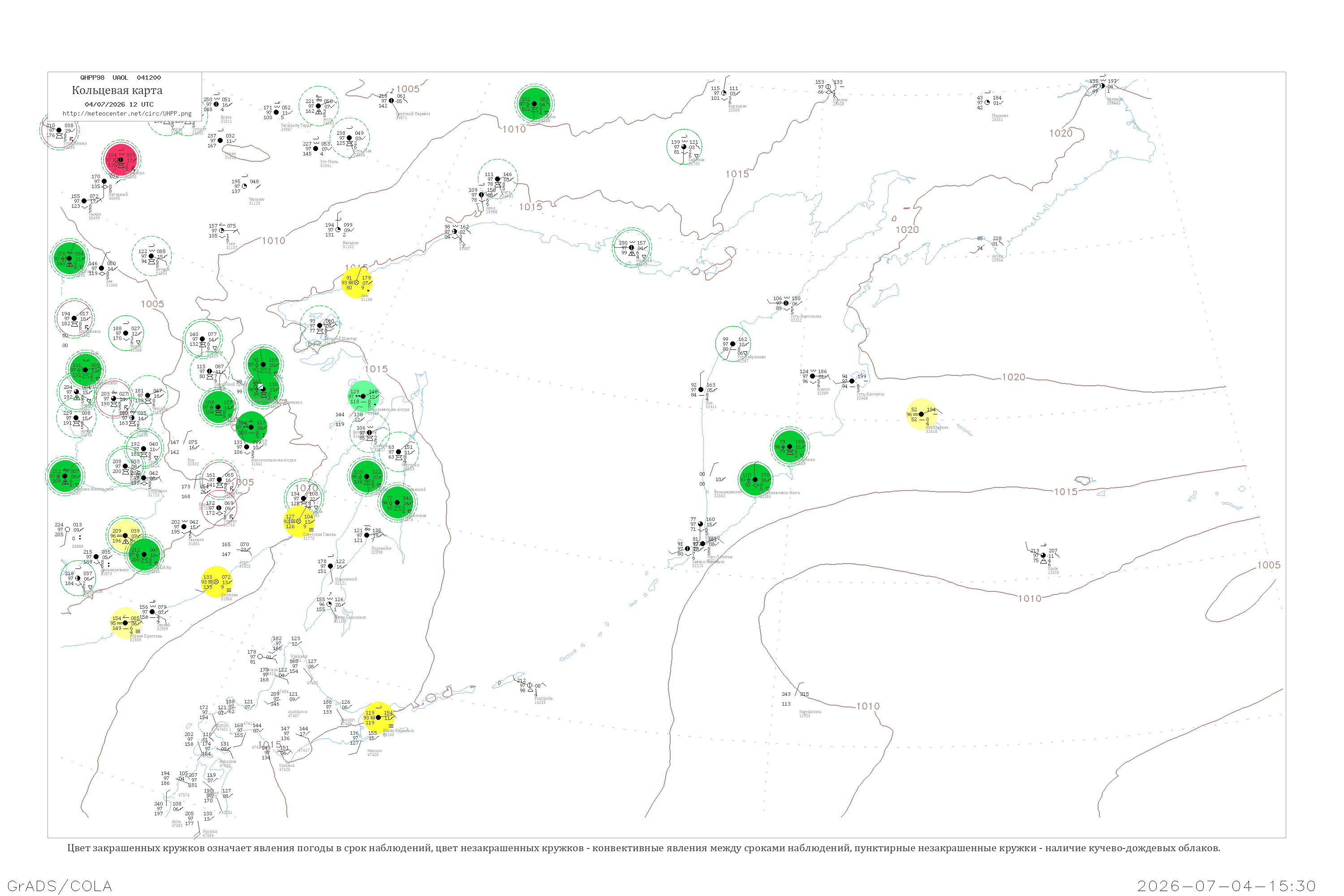Click the Ича 32411 station symbol

701,390
